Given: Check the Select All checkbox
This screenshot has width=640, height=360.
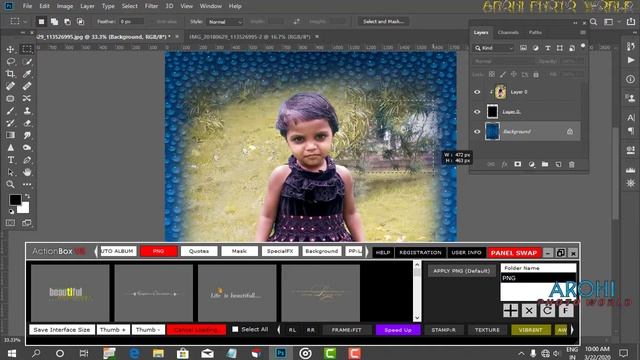Looking at the screenshot, I should (235, 329).
